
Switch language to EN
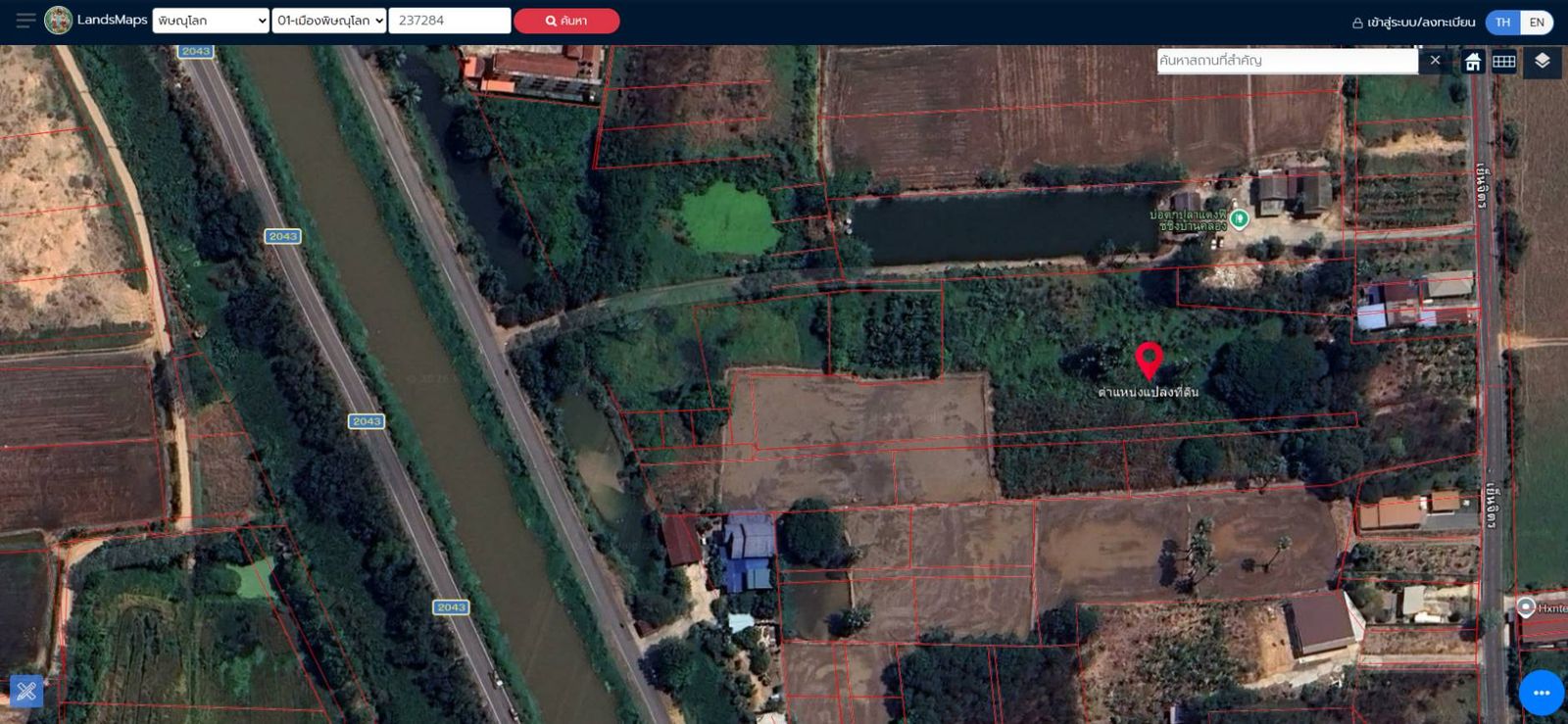tap(1537, 23)
